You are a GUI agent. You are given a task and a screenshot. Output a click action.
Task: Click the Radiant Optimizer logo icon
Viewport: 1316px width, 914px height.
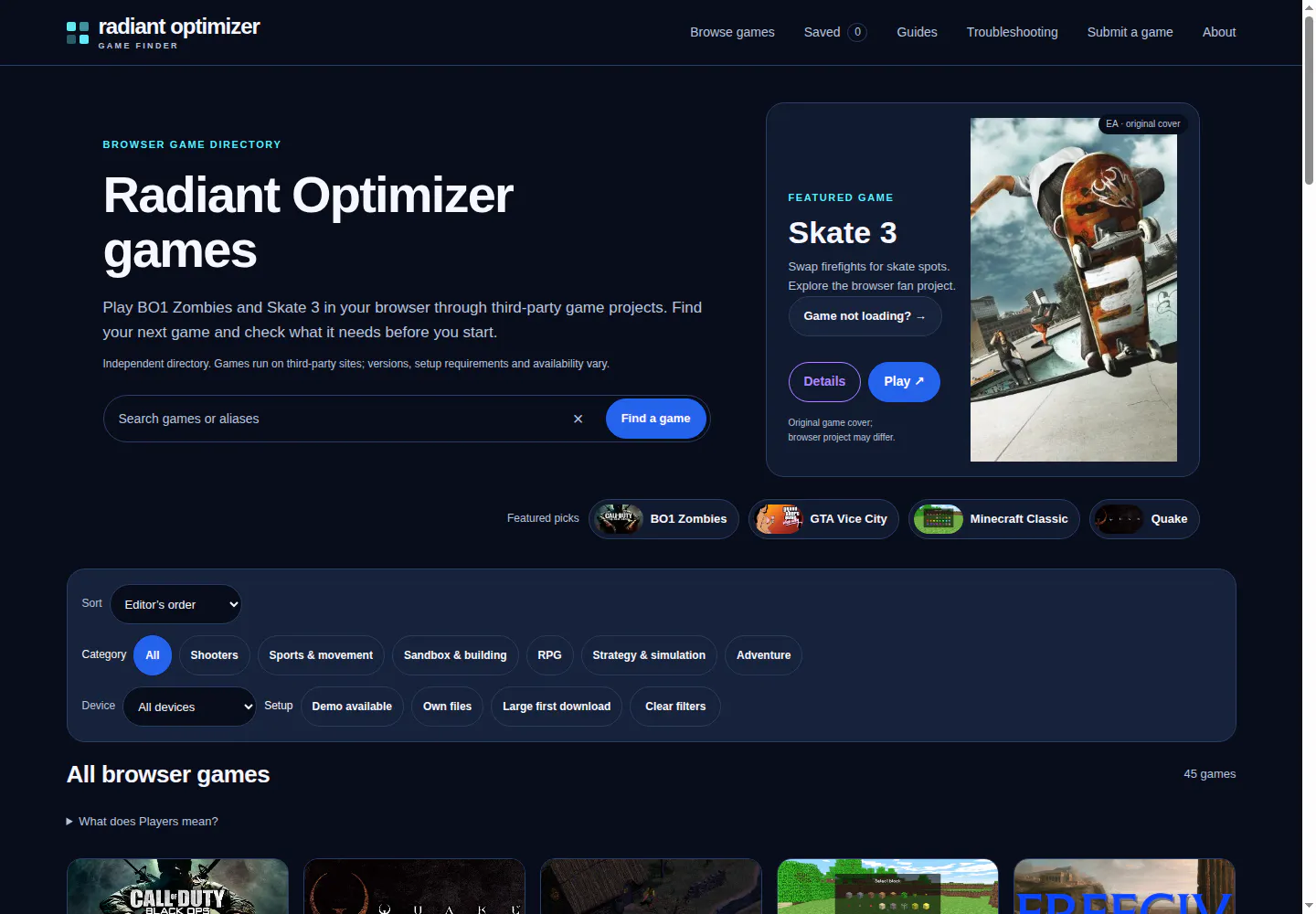[x=78, y=33]
